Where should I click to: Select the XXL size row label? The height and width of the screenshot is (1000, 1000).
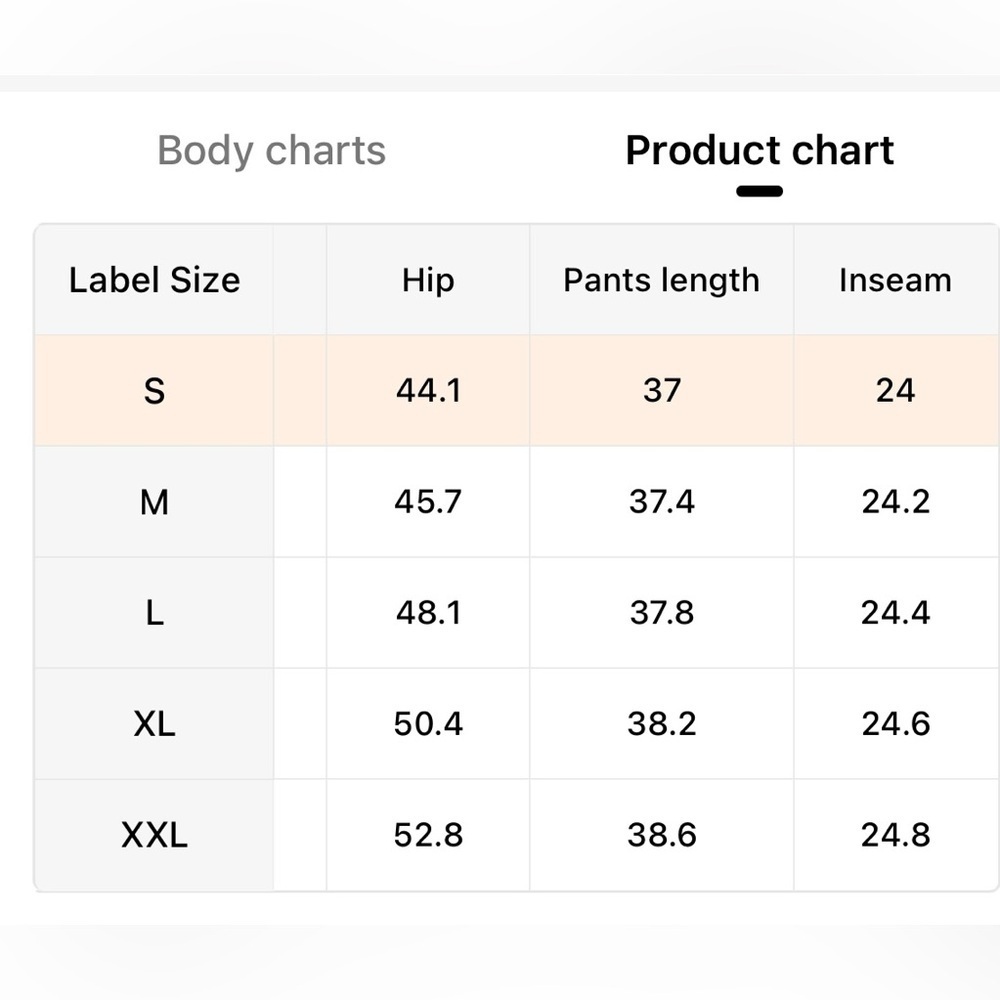click(x=154, y=835)
